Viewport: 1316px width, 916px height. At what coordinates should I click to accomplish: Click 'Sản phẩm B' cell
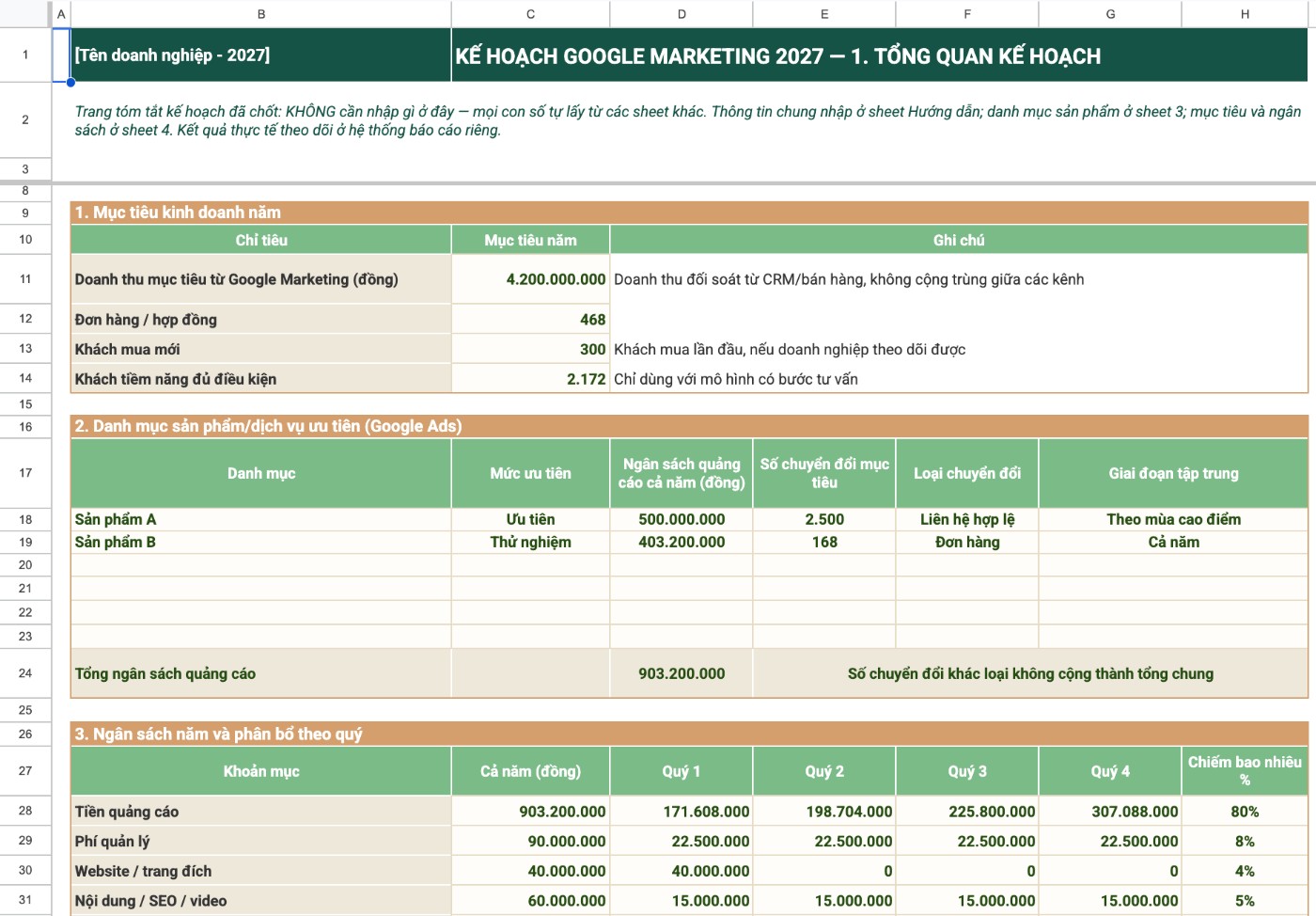tap(260, 542)
